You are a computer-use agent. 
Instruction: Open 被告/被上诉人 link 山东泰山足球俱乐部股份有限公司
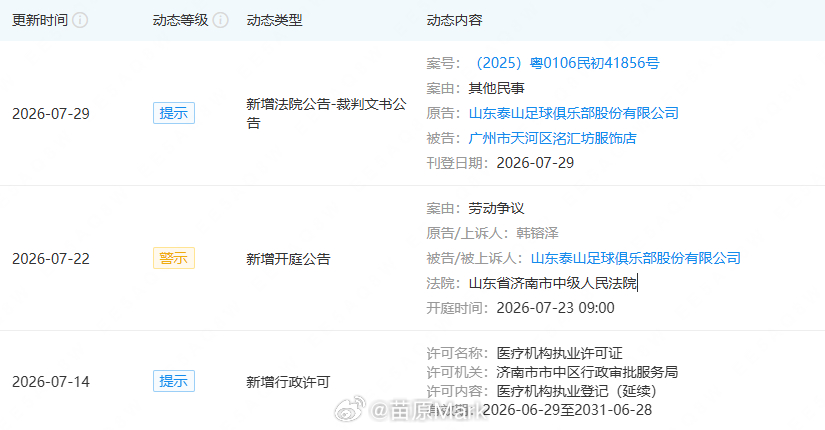636,258
